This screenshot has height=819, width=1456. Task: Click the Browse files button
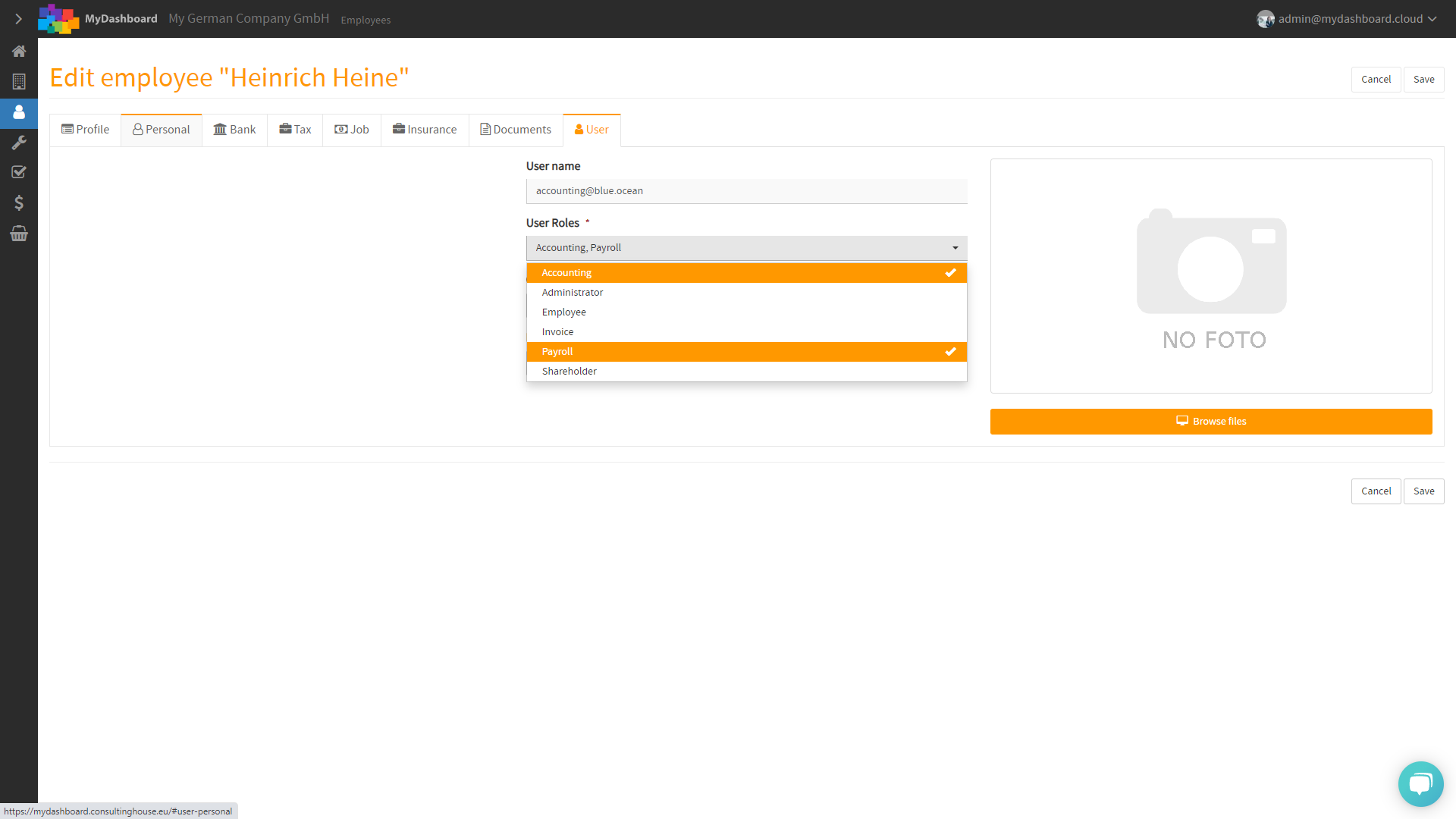(1211, 422)
